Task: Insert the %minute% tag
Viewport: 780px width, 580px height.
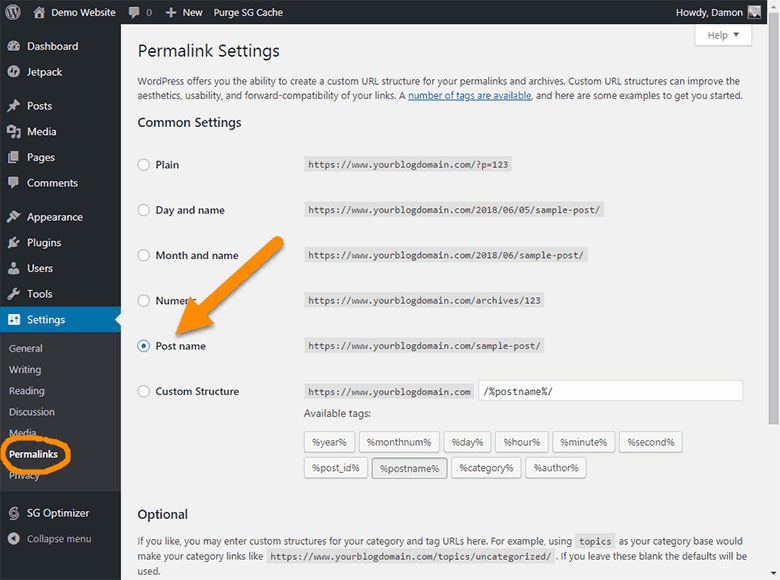Action: (x=584, y=442)
